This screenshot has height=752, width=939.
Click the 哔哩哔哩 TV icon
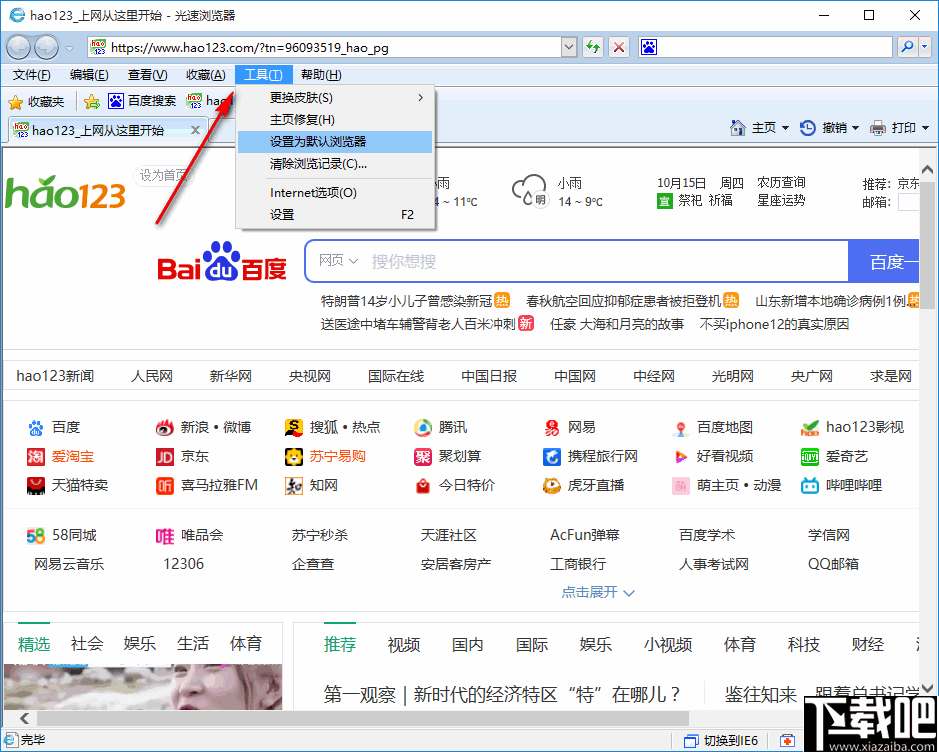click(x=810, y=486)
